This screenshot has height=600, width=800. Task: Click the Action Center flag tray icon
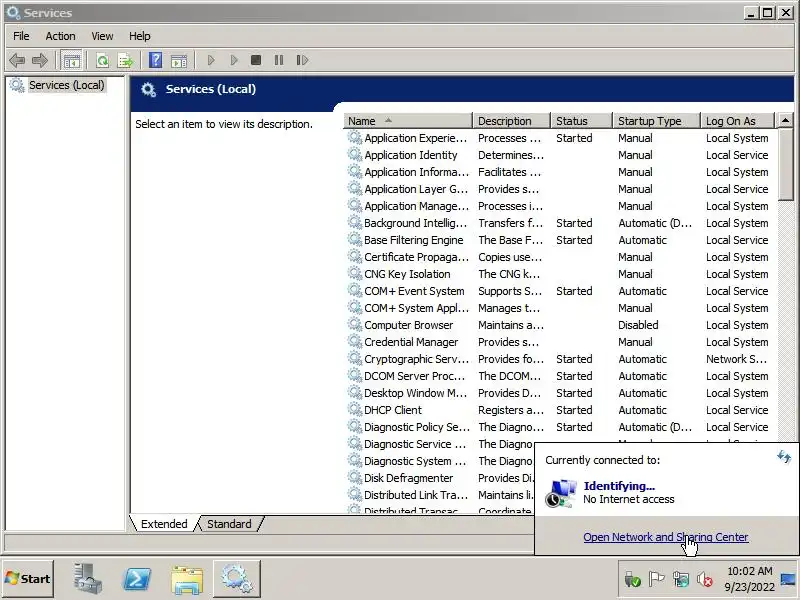pos(656,579)
